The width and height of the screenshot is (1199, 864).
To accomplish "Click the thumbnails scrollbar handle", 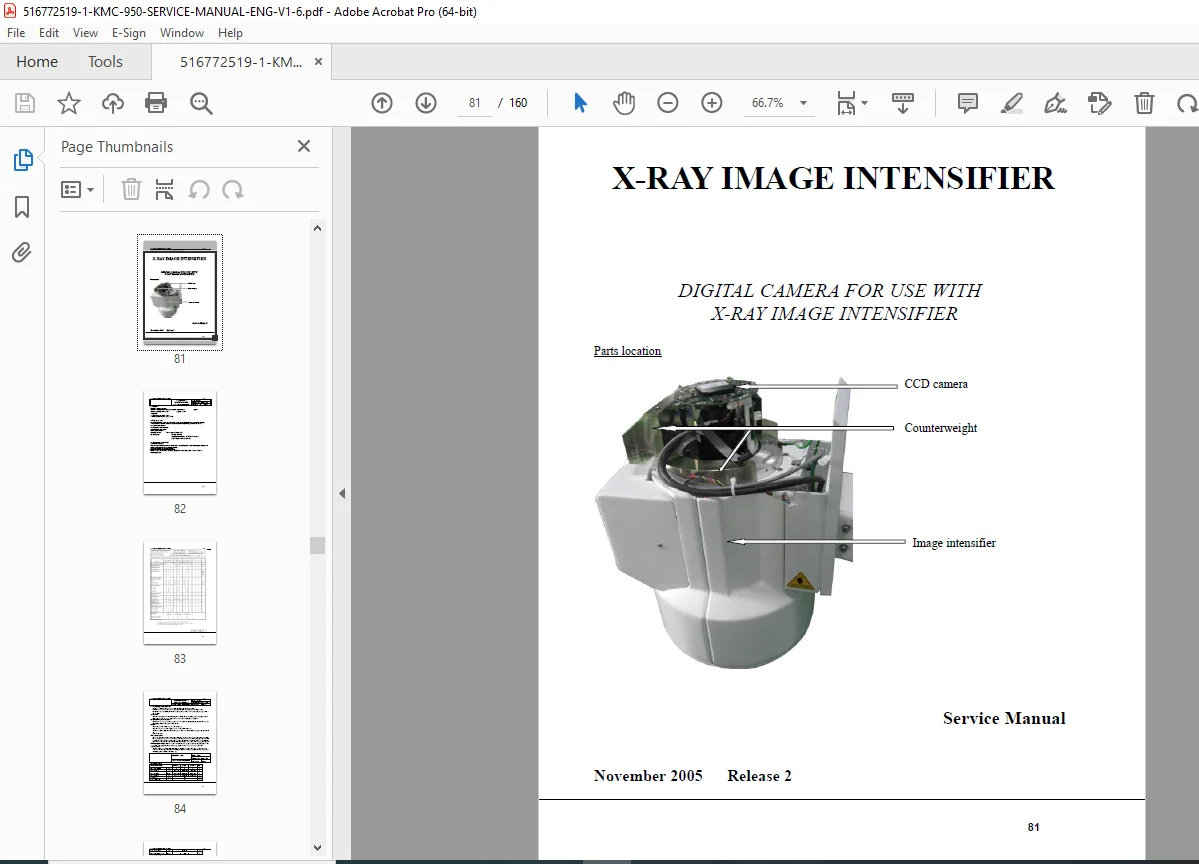I will click(x=317, y=545).
